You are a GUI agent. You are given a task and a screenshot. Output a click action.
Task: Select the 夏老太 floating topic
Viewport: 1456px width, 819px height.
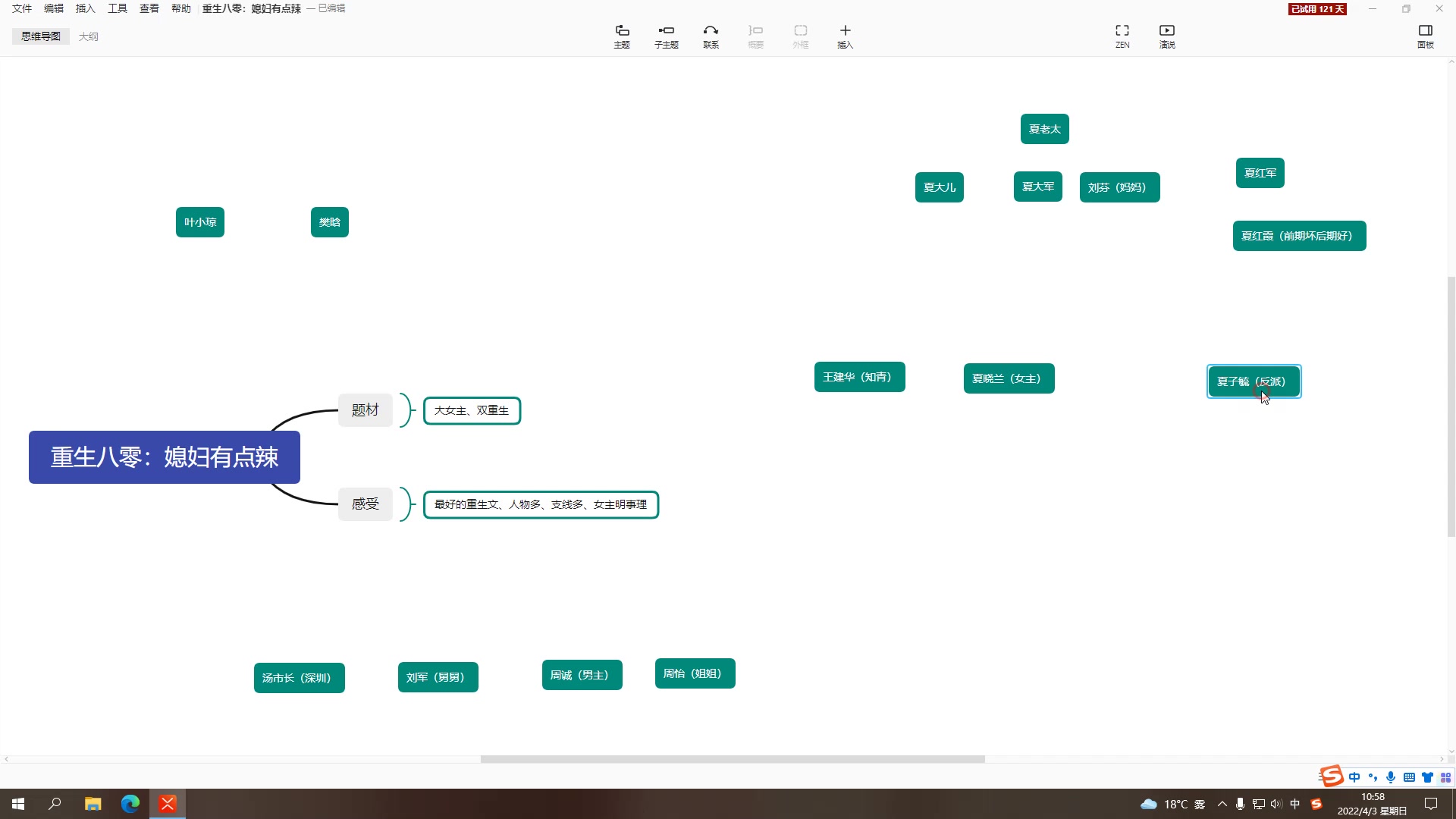pyautogui.click(x=1045, y=129)
